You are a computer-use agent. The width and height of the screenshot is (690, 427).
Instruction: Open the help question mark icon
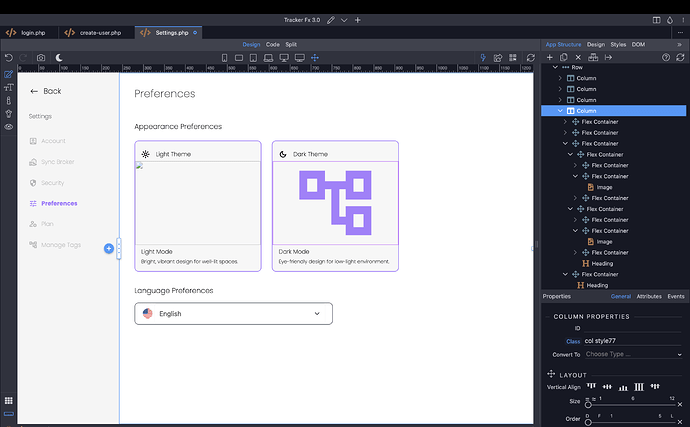tap(666, 57)
